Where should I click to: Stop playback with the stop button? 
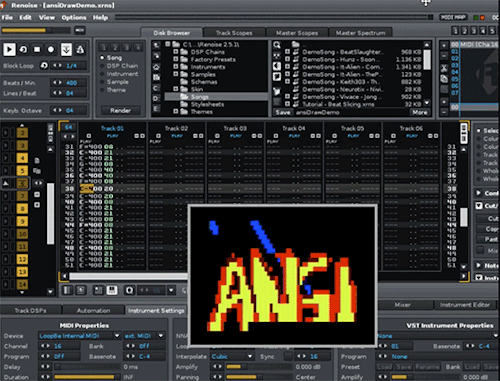[x=37, y=50]
